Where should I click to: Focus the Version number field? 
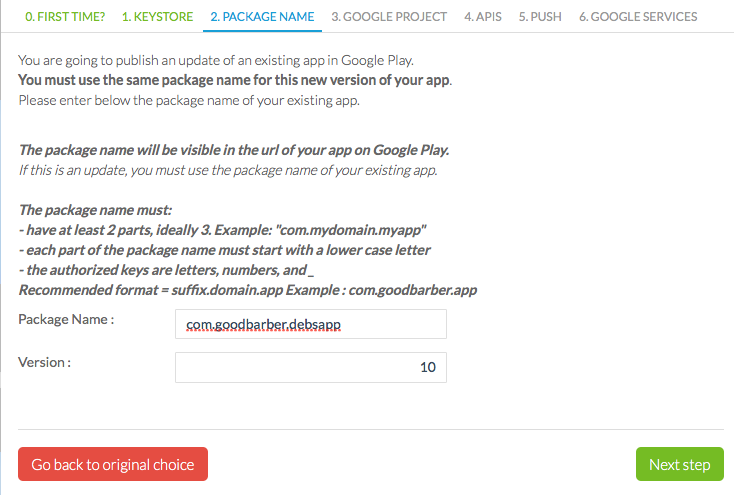310,367
